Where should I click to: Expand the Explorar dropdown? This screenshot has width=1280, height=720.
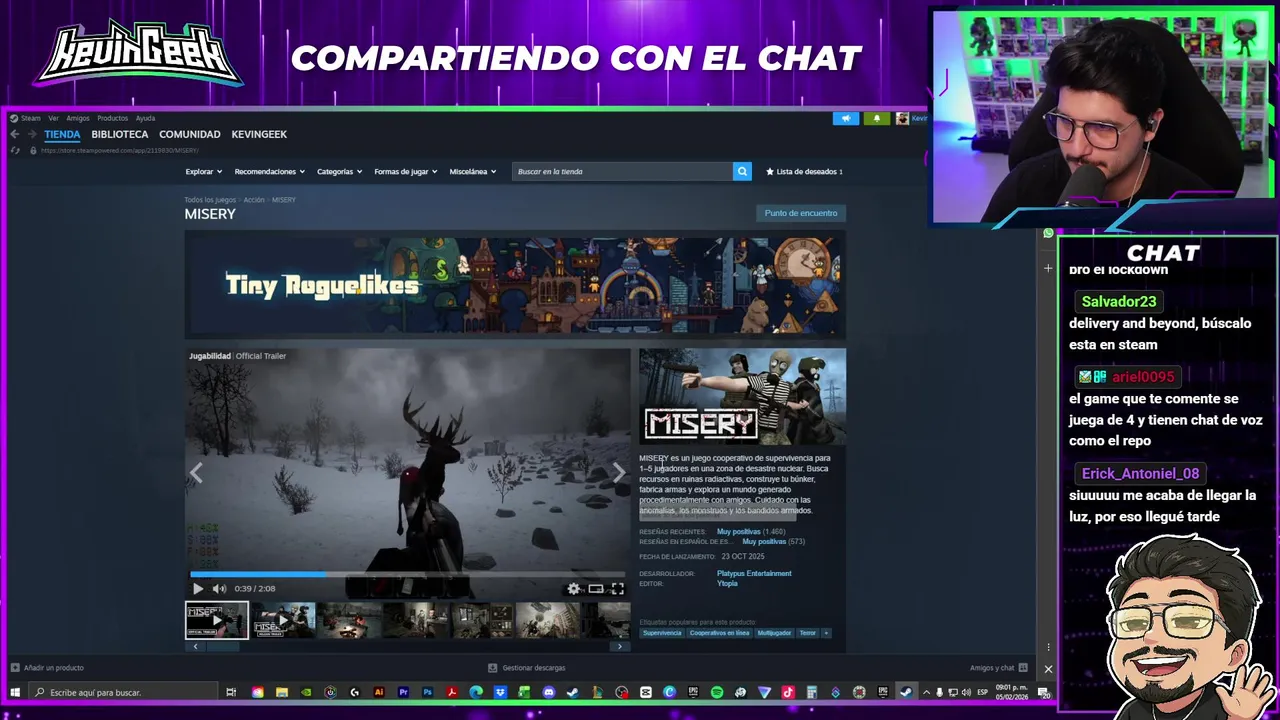click(x=203, y=172)
